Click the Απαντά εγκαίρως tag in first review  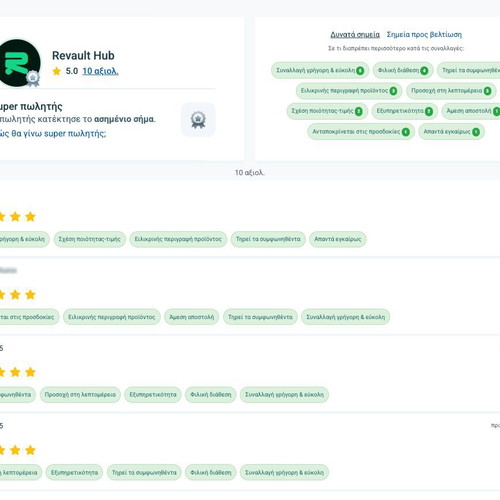pos(338,239)
